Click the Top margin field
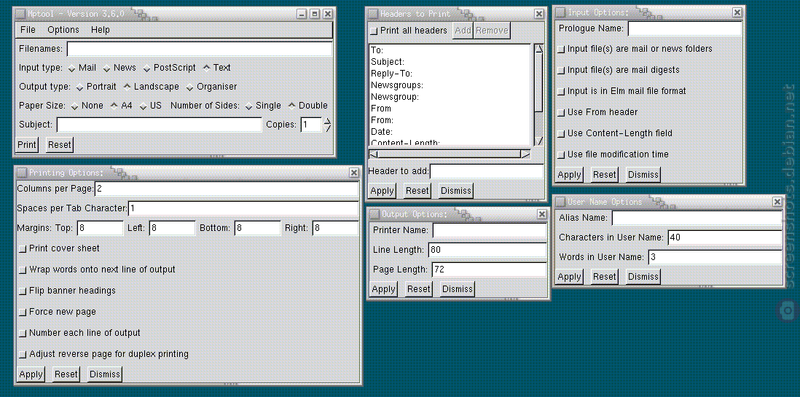Image resolution: width=800 pixels, height=397 pixels. tap(100, 228)
